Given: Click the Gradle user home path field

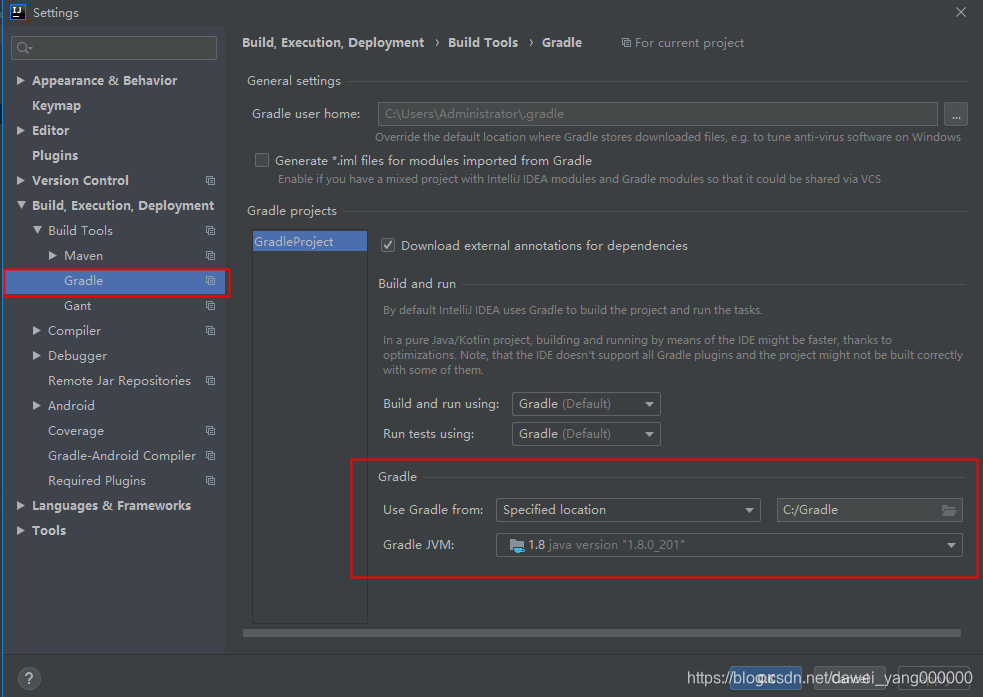Looking at the screenshot, I should coord(658,114).
